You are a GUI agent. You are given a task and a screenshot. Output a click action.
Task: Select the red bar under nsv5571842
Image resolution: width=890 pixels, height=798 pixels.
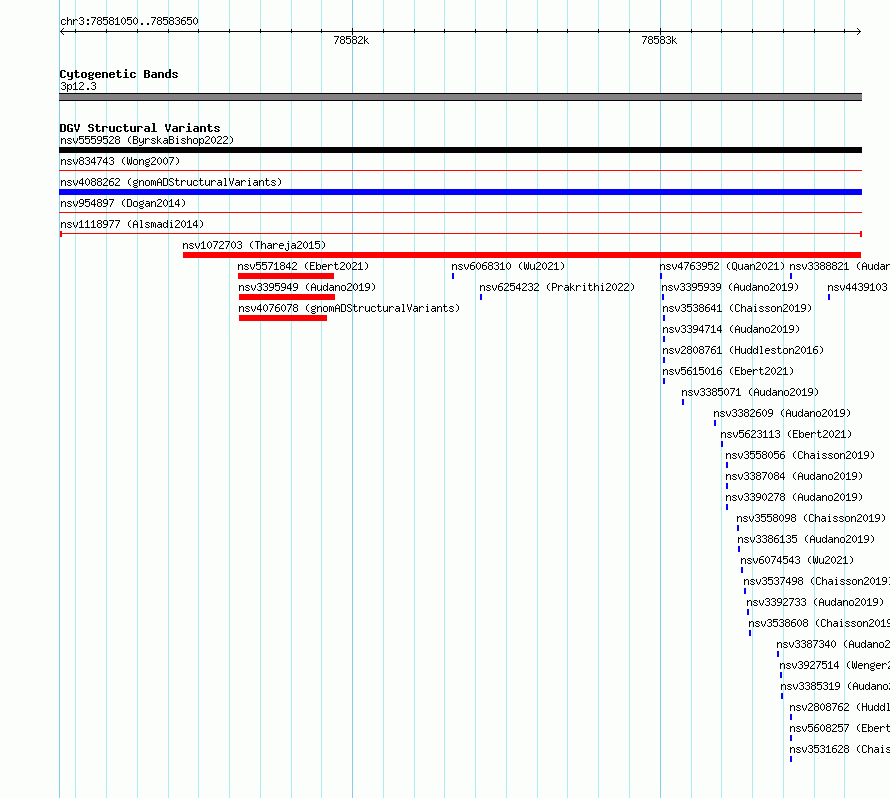click(286, 276)
